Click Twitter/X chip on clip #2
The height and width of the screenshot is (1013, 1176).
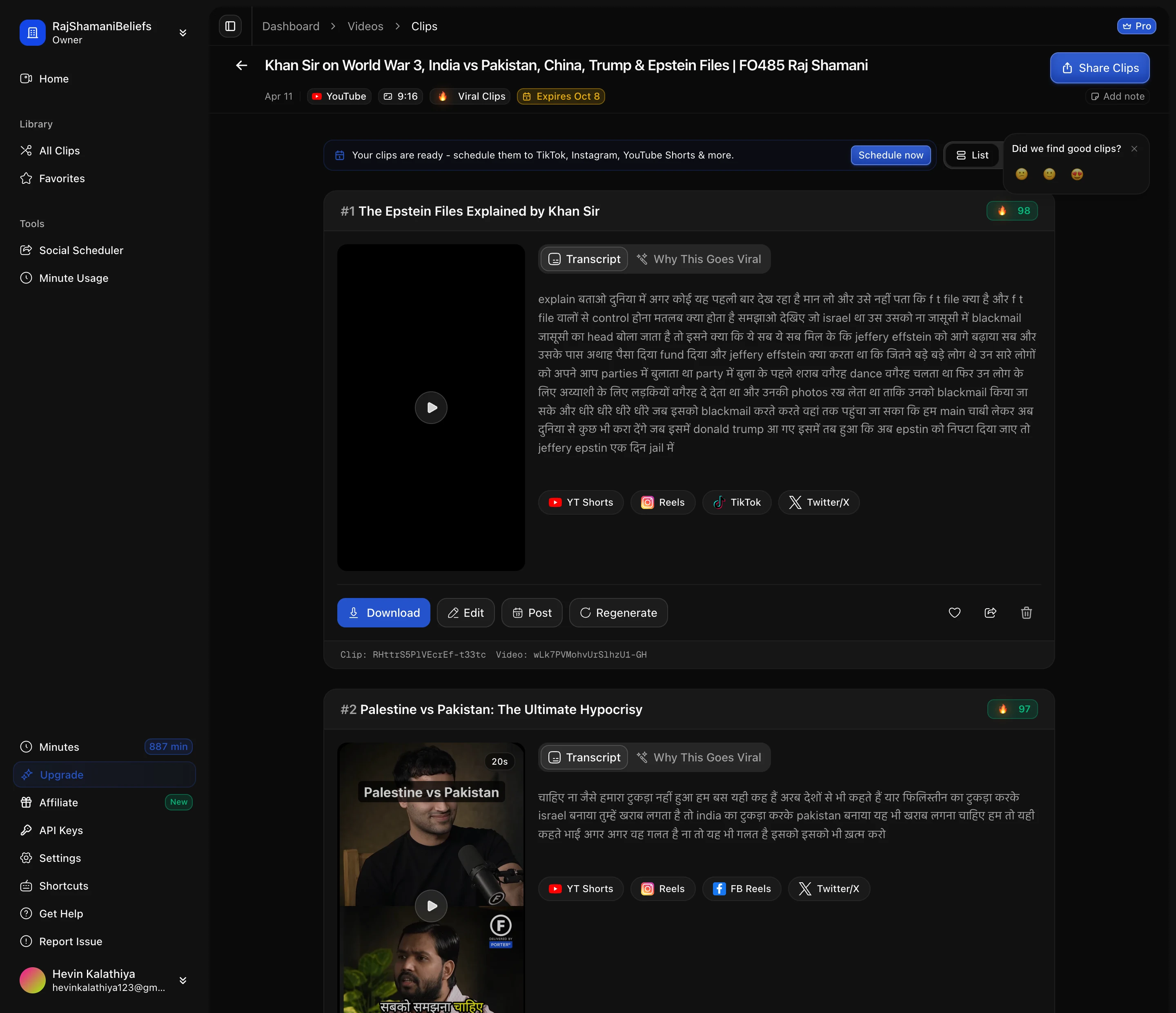829,889
